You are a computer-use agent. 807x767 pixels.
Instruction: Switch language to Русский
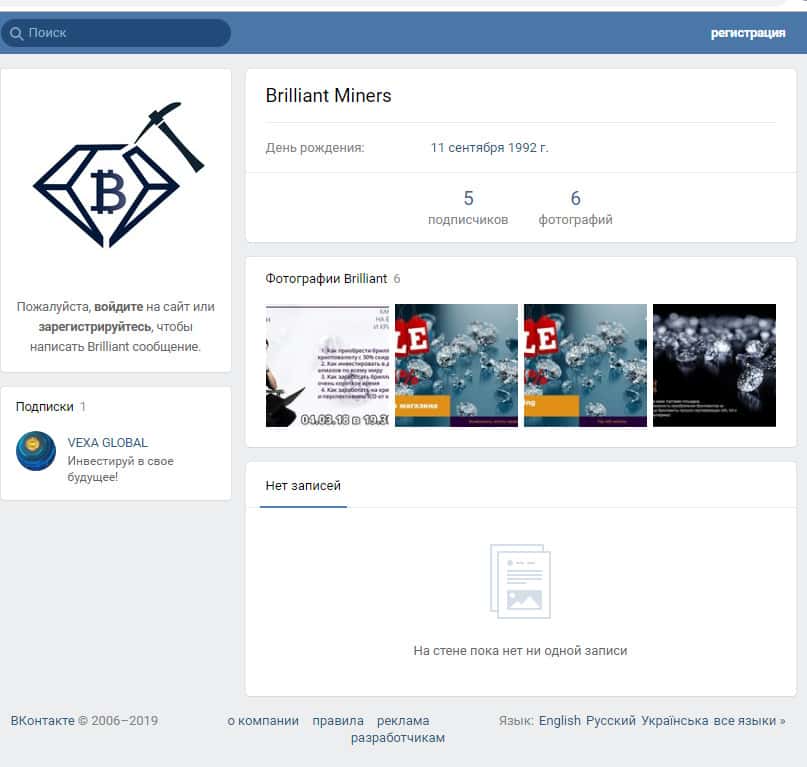pyautogui.click(x=611, y=721)
